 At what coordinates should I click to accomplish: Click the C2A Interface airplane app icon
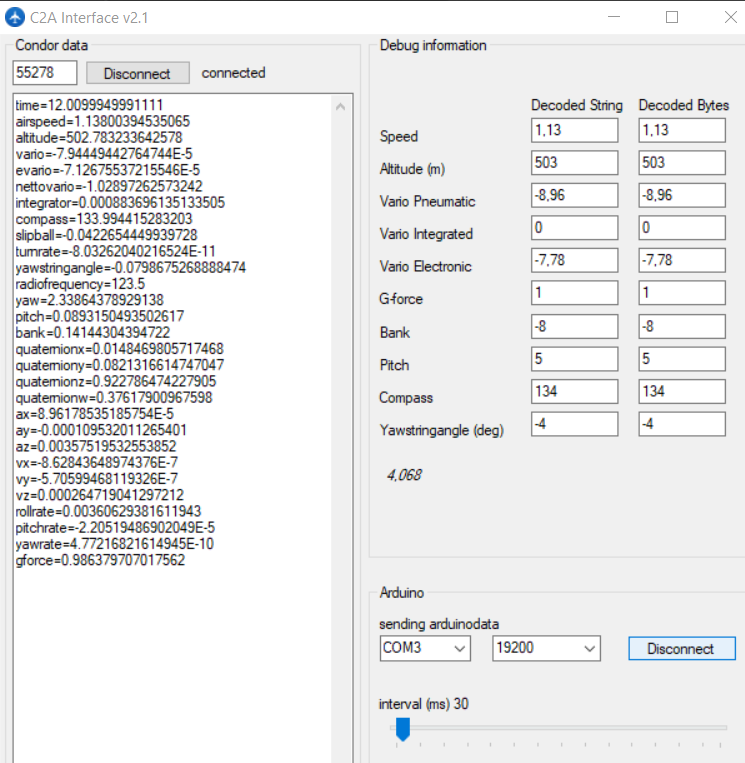[x=15, y=18]
